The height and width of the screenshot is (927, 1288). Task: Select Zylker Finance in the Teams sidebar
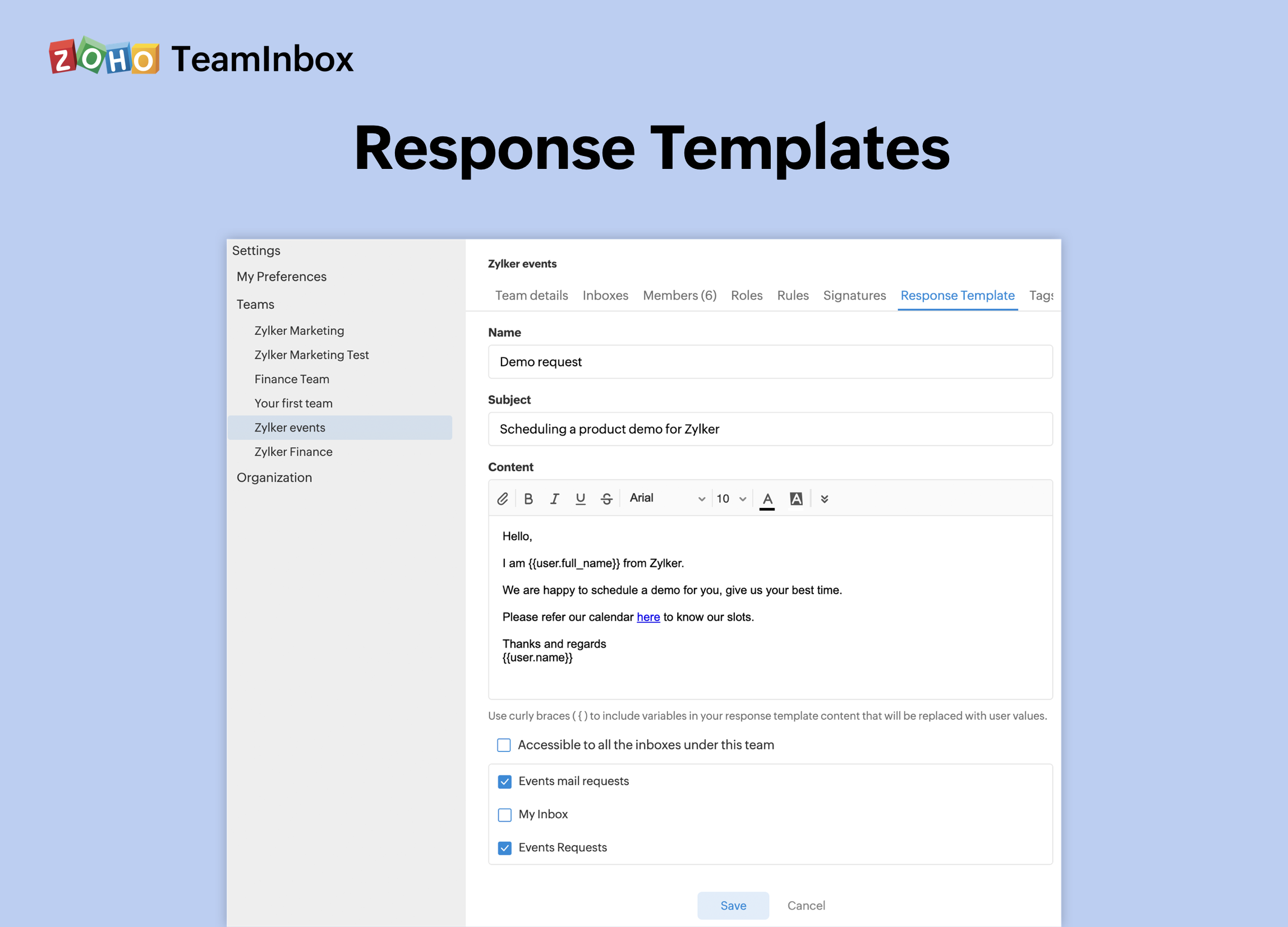pyautogui.click(x=293, y=452)
